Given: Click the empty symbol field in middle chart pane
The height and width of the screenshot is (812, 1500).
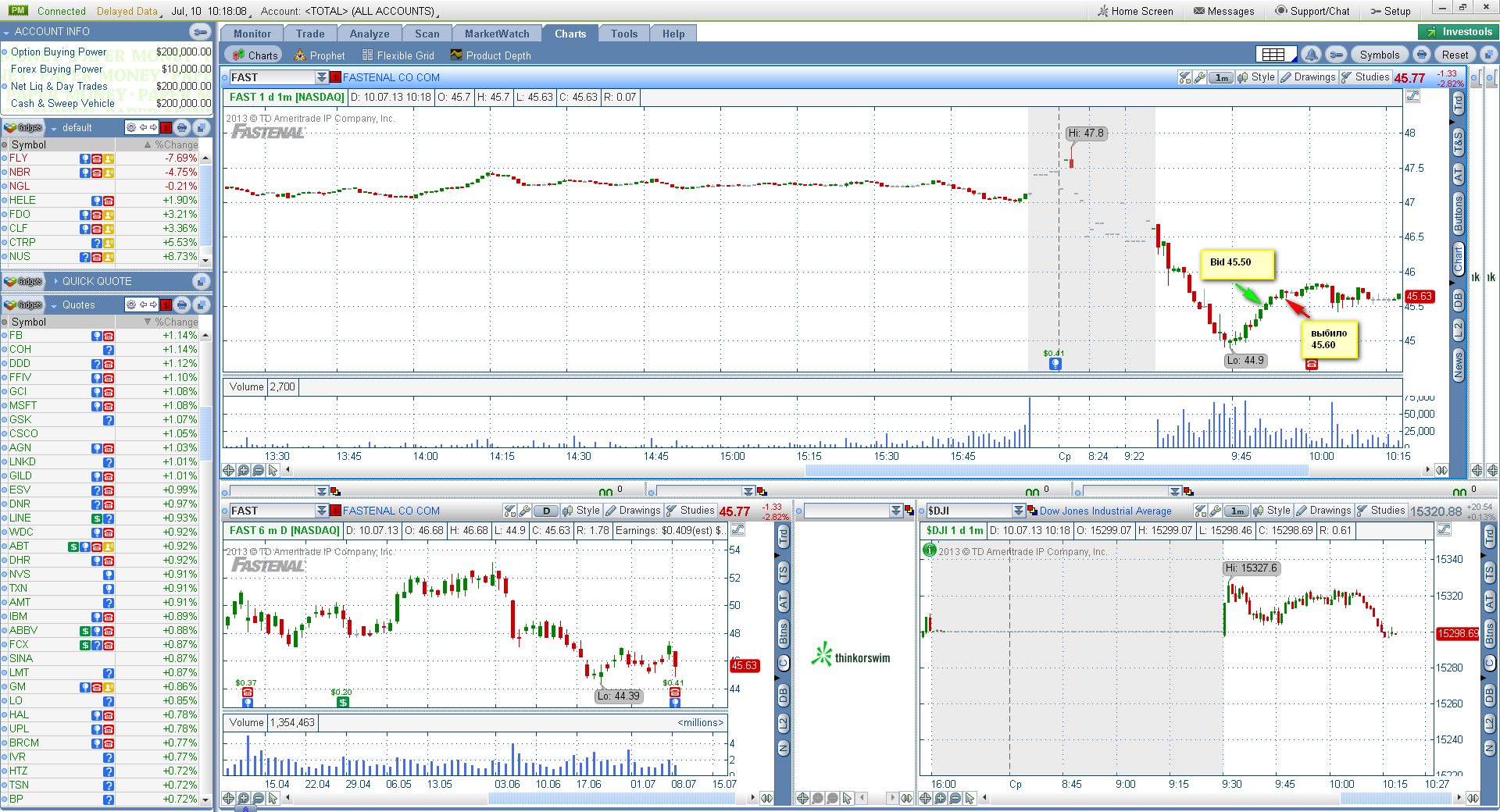Looking at the screenshot, I should (847, 511).
